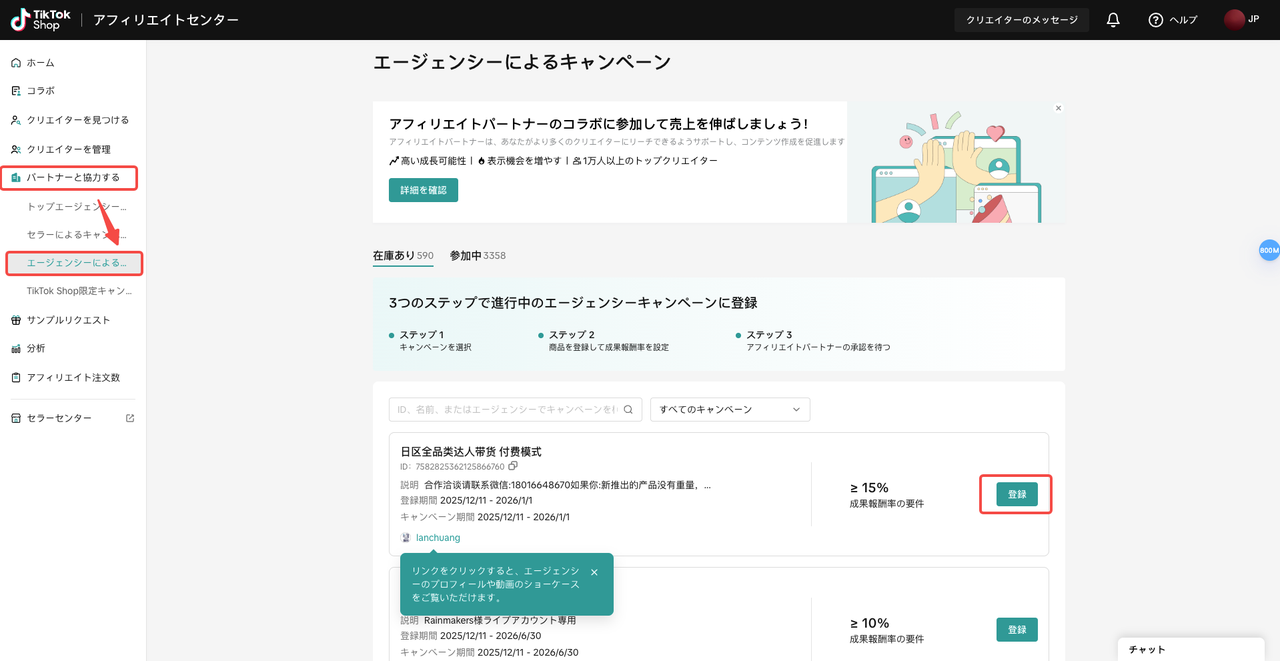
Task: Close the agency link tooltip
Action: tap(594, 573)
